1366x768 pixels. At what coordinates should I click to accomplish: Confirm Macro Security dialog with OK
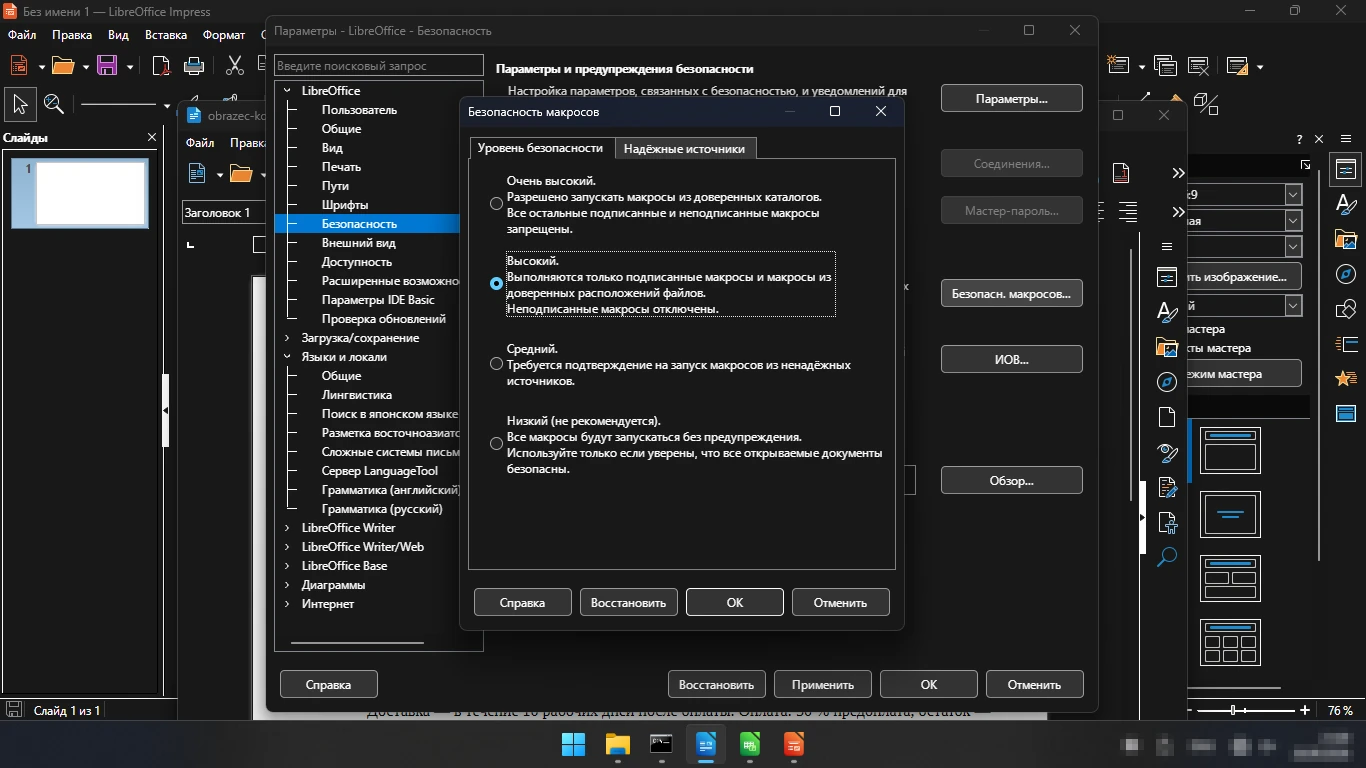735,602
